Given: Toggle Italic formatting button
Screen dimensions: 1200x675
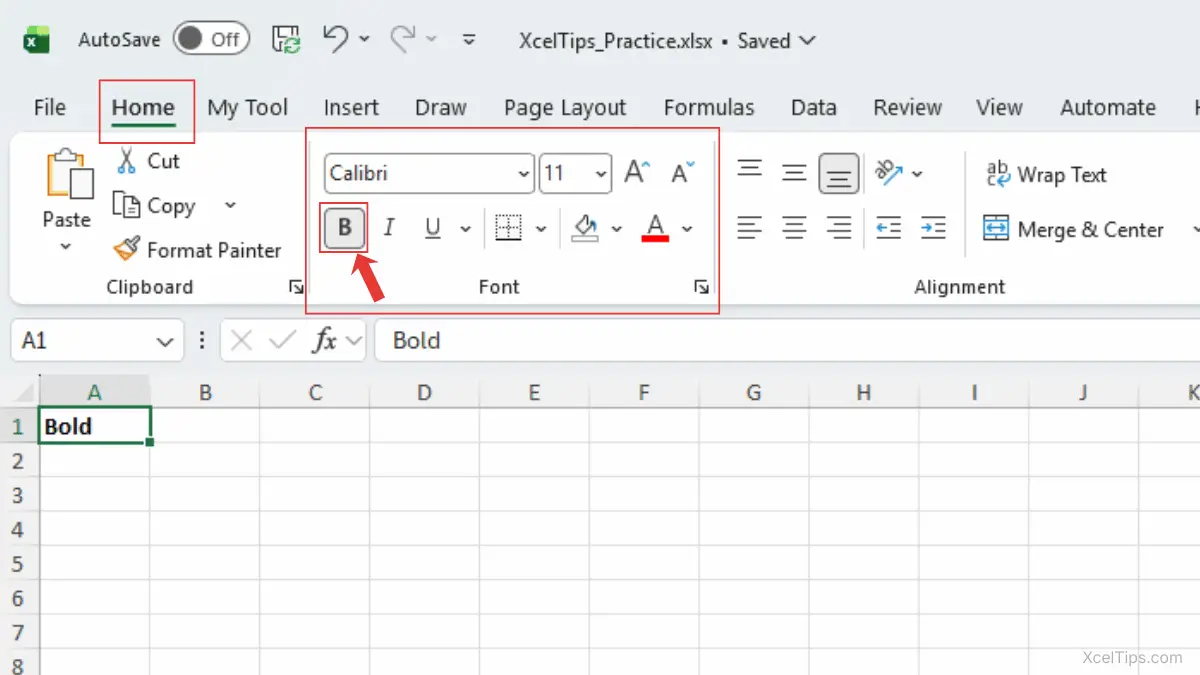Looking at the screenshot, I should (389, 228).
